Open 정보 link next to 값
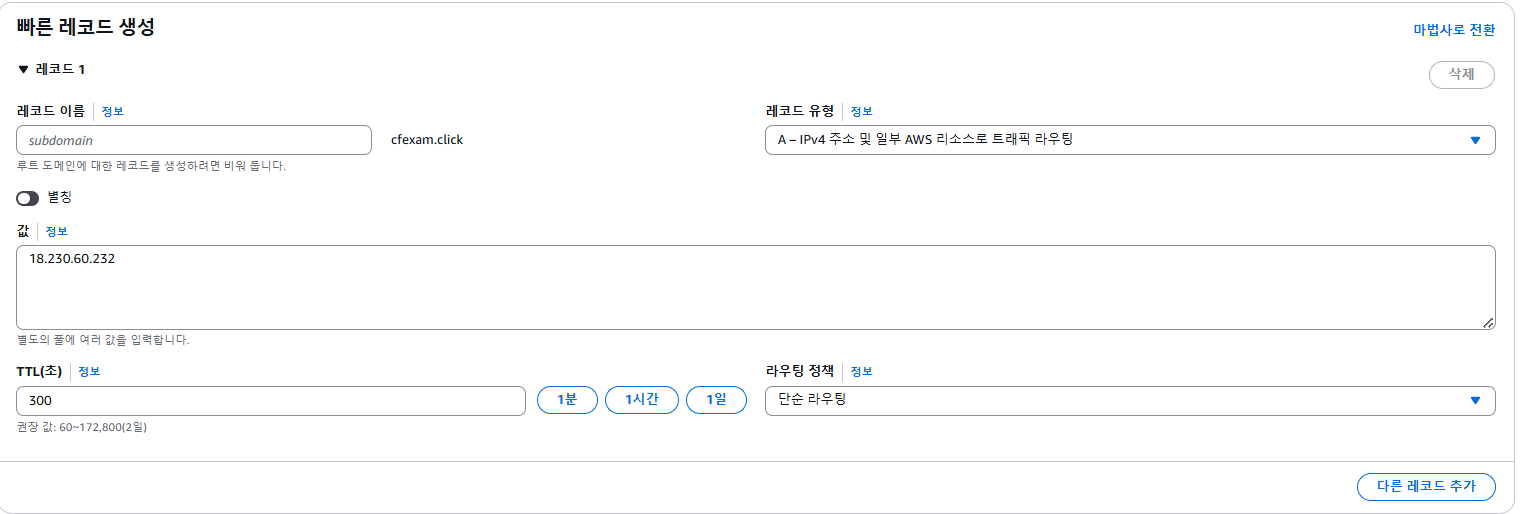The image size is (1540, 514). click(56, 231)
